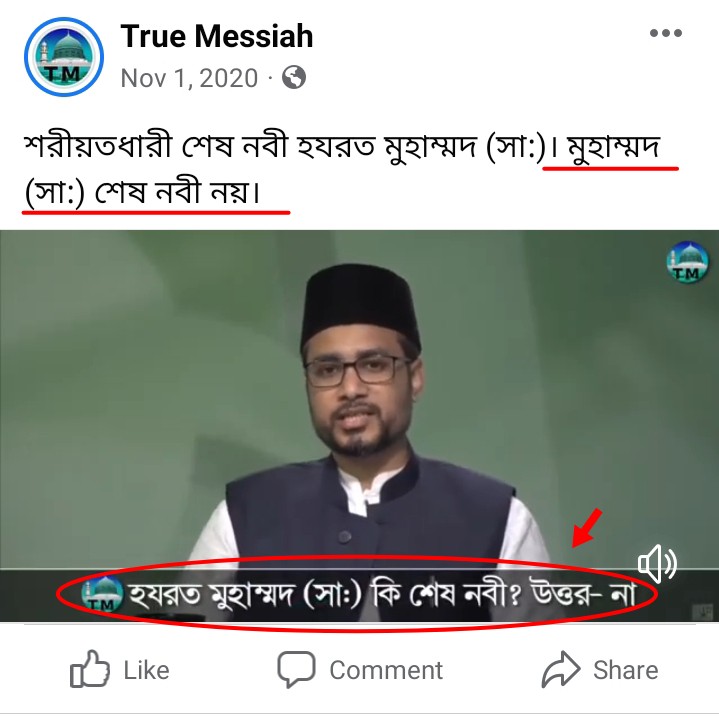This screenshot has width=719, height=723.
Task: Click the globe public audience icon
Action: tap(294, 77)
